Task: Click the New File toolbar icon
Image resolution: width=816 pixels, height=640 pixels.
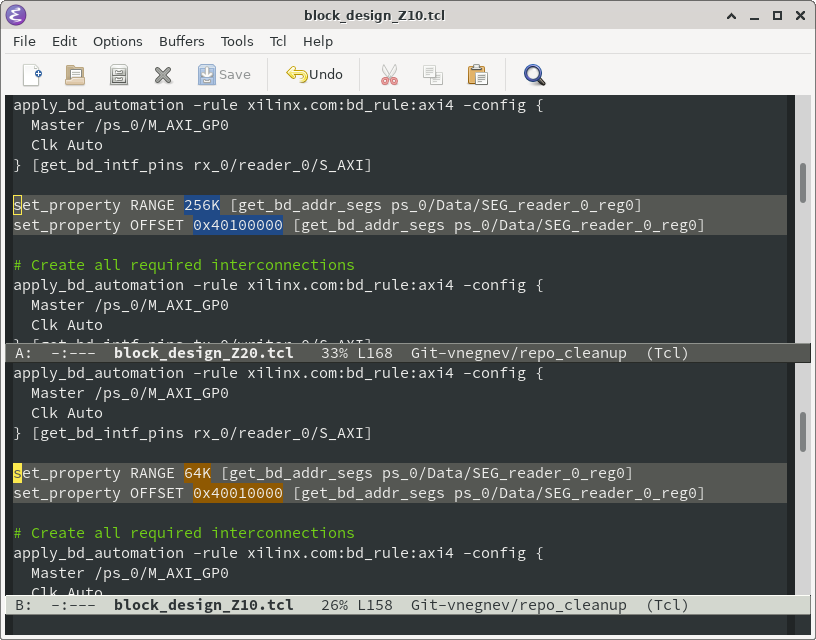Action: [32, 75]
